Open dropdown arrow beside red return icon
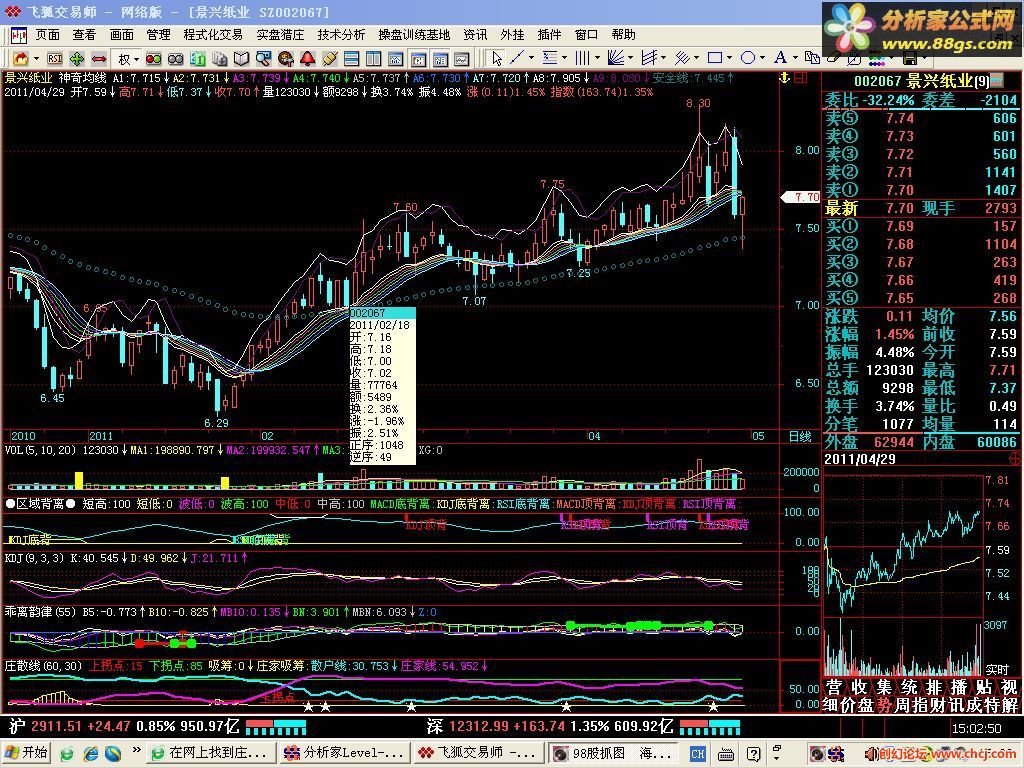This screenshot has width=1024, height=768. click(36, 59)
